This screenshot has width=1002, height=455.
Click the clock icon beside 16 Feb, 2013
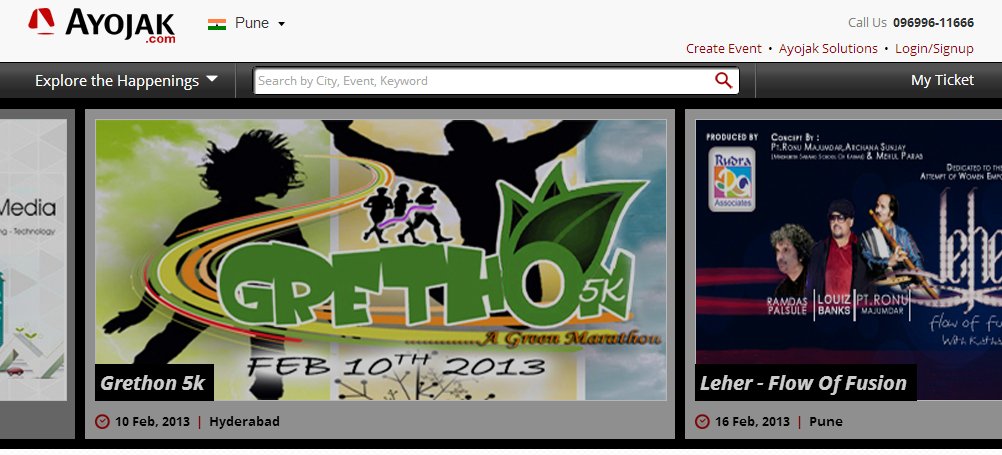click(702, 422)
